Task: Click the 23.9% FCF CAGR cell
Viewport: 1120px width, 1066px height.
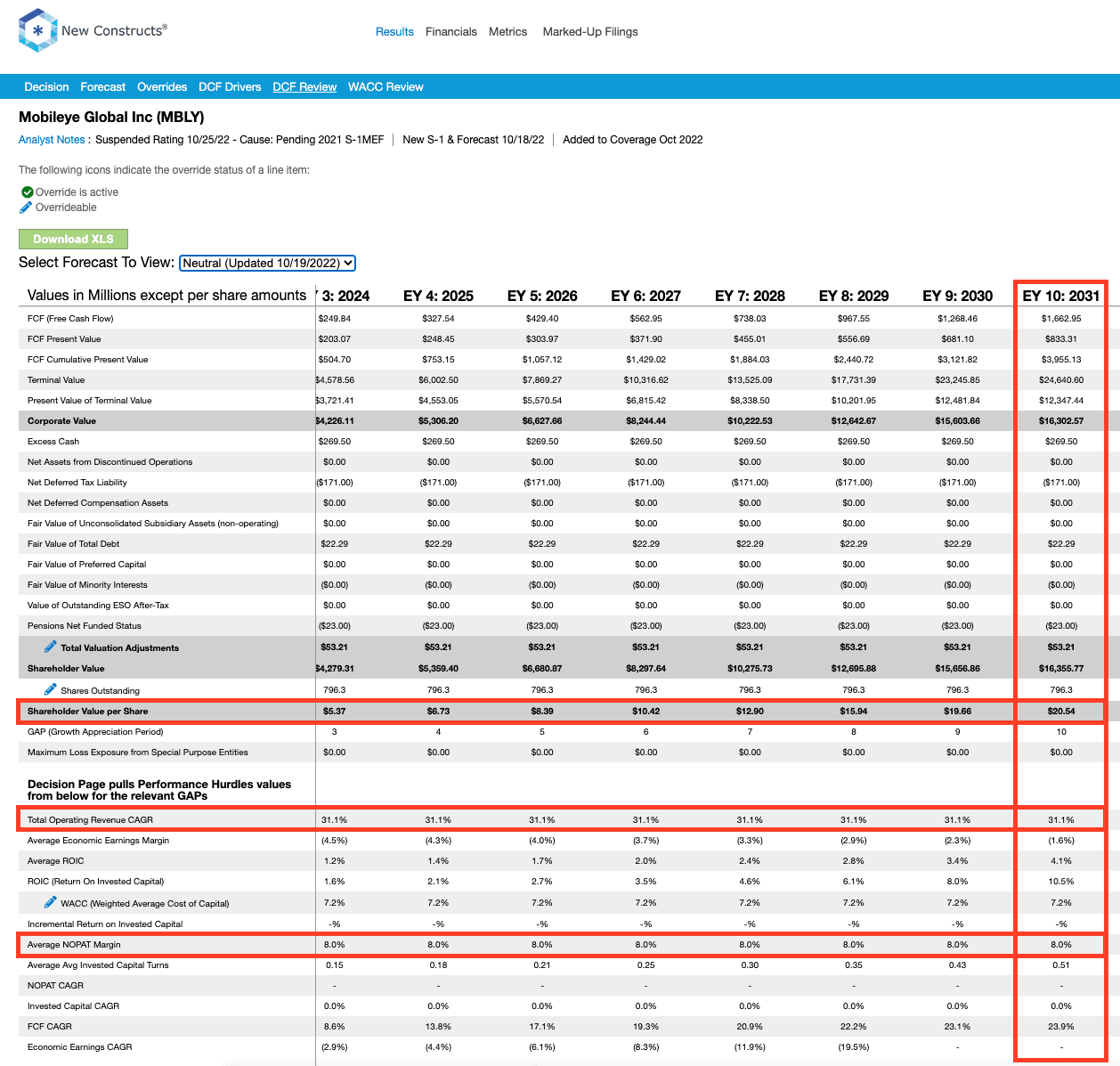Action: point(1061,1027)
